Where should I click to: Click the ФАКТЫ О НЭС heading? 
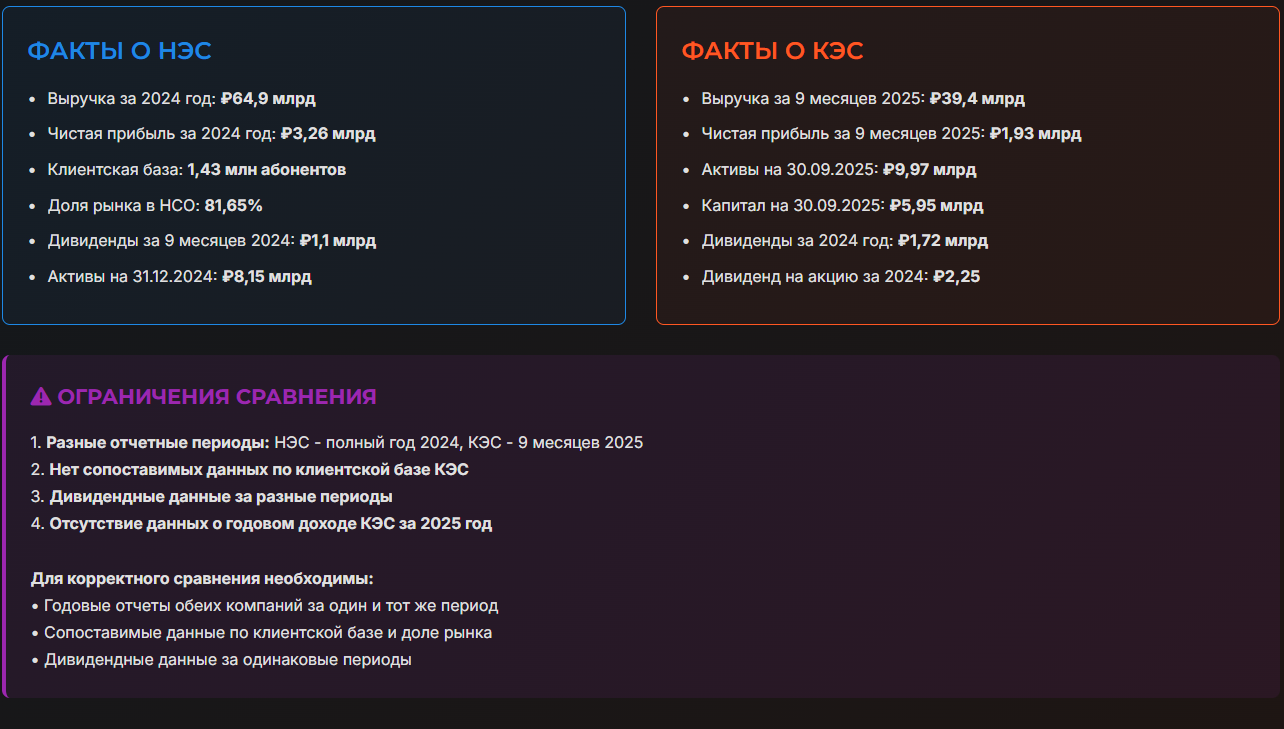point(119,51)
